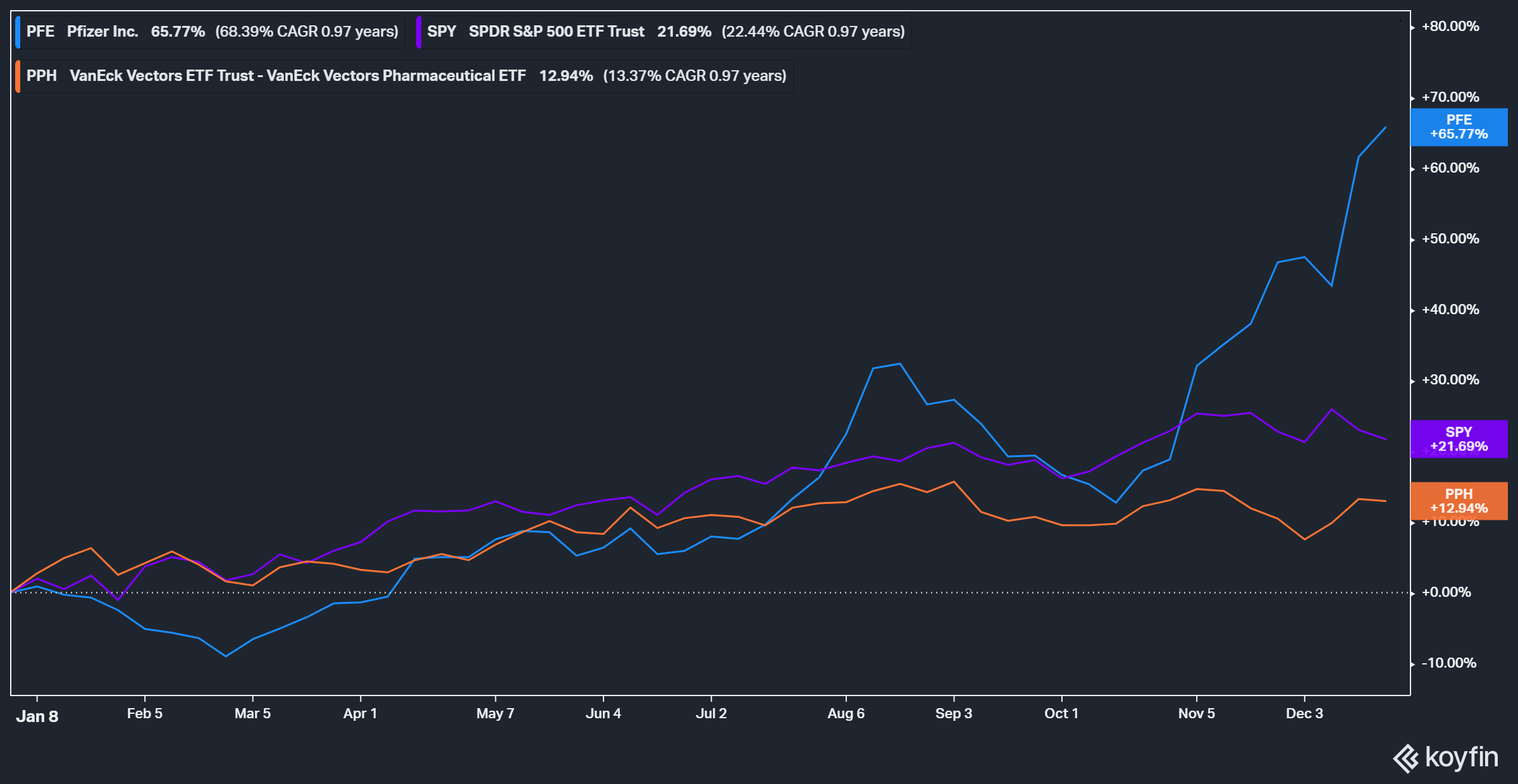Click the PPH +12.94% price label
Image resolution: width=1518 pixels, height=784 pixels.
click(1459, 501)
